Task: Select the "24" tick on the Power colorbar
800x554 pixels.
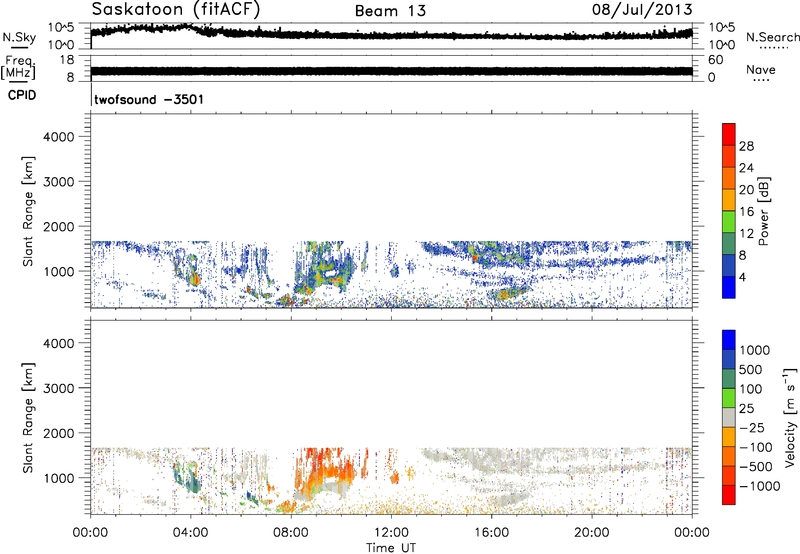Action: pyautogui.click(x=746, y=168)
